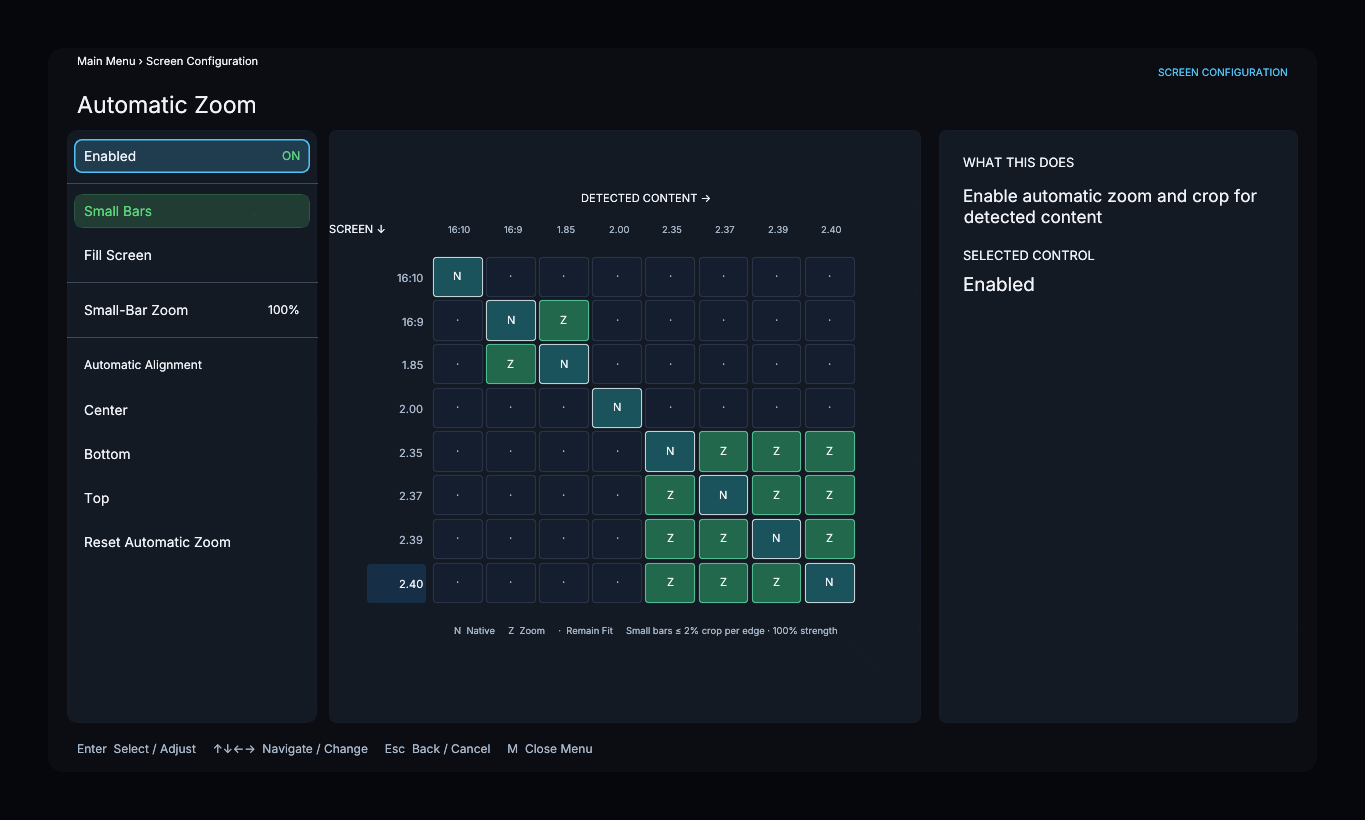Click the 'M Close Menu' hint
Image resolution: width=1365 pixels, height=820 pixels.
550,749
